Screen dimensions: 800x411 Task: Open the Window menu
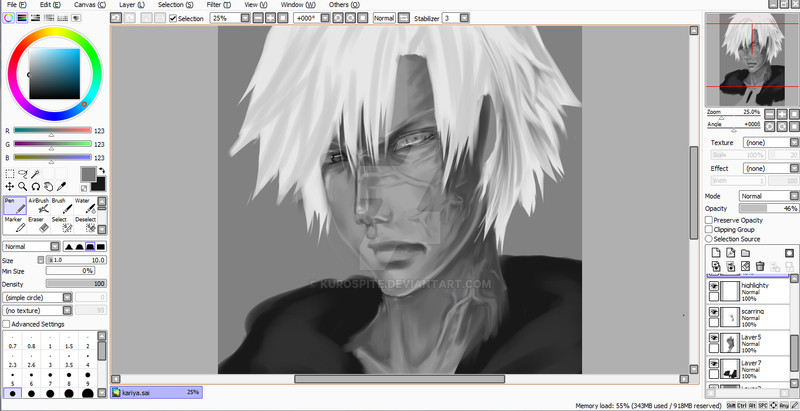tap(298, 5)
